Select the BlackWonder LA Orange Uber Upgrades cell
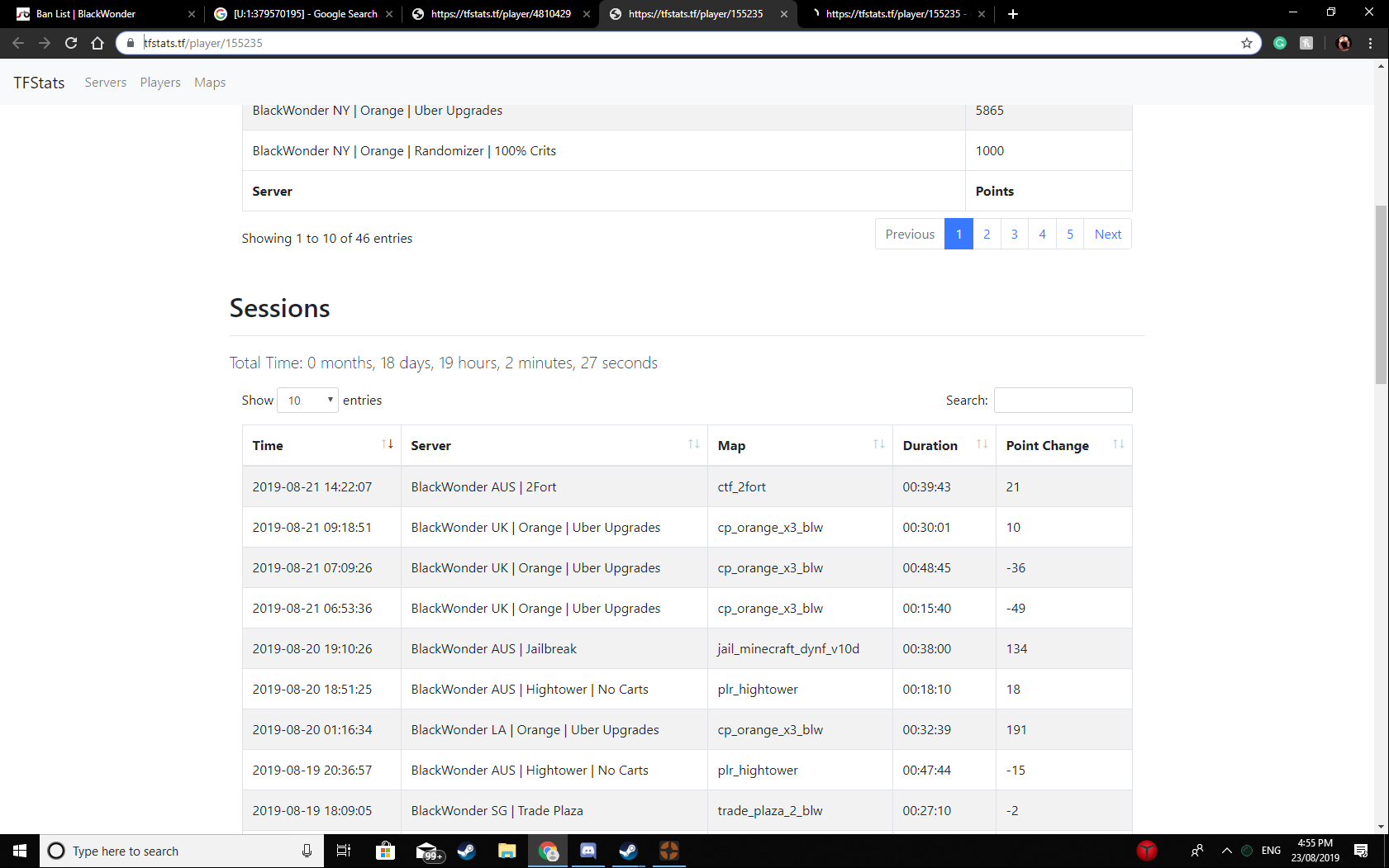The height and width of the screenshot is (868, 1389). (x=554, y=729)
